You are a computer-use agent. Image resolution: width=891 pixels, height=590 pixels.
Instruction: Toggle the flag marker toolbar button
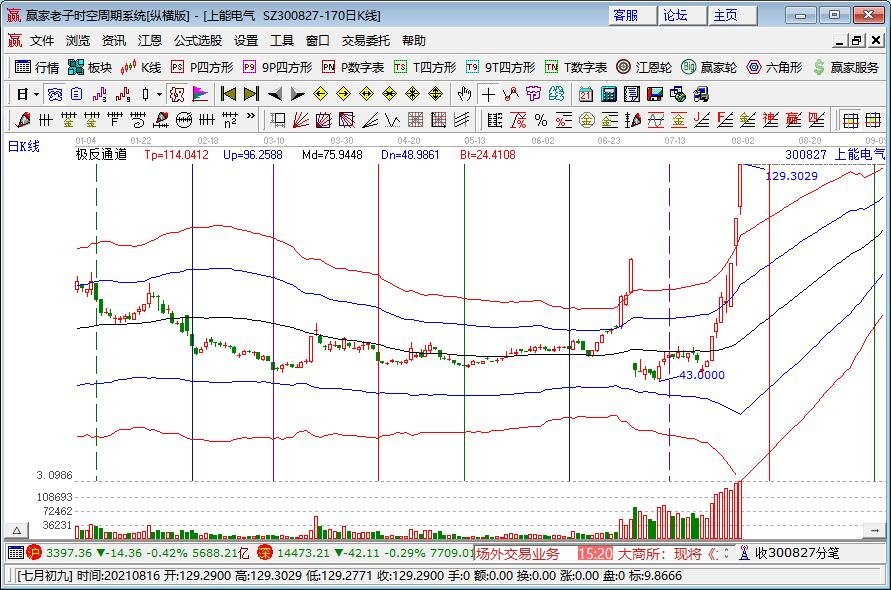click(200, 94)
